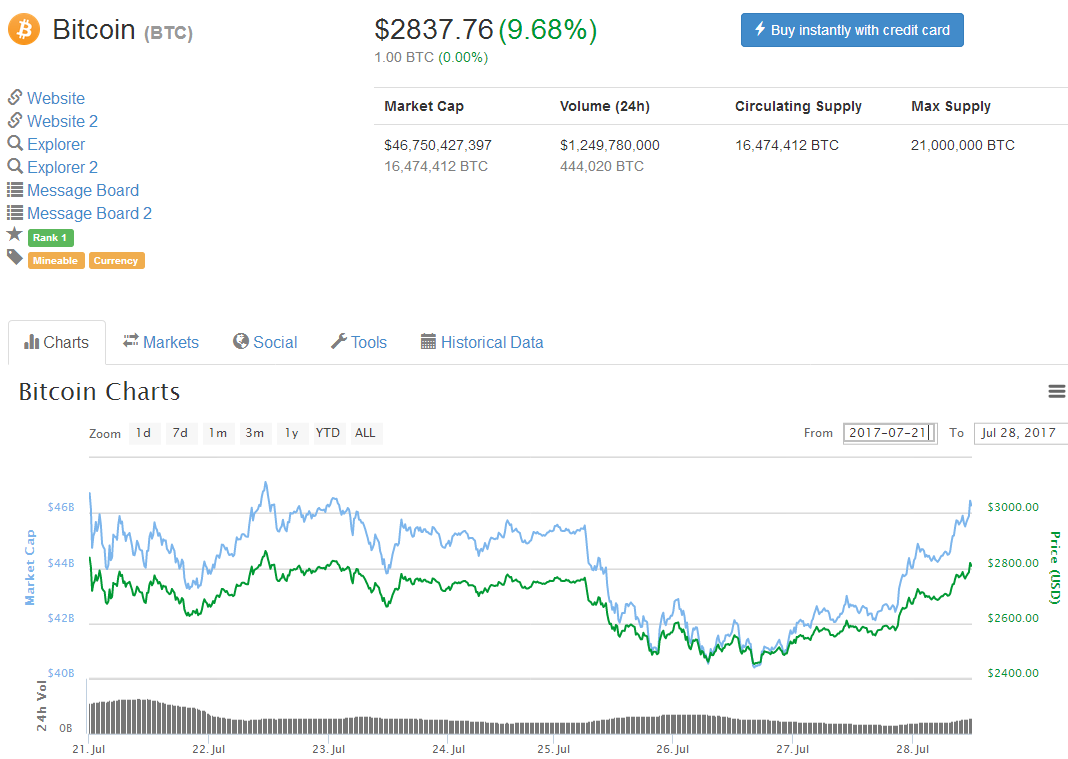This screenshot has height=759, width=1068.
Task: Open the chart hamburger menu icon
Action: (x=1056, y=391)
